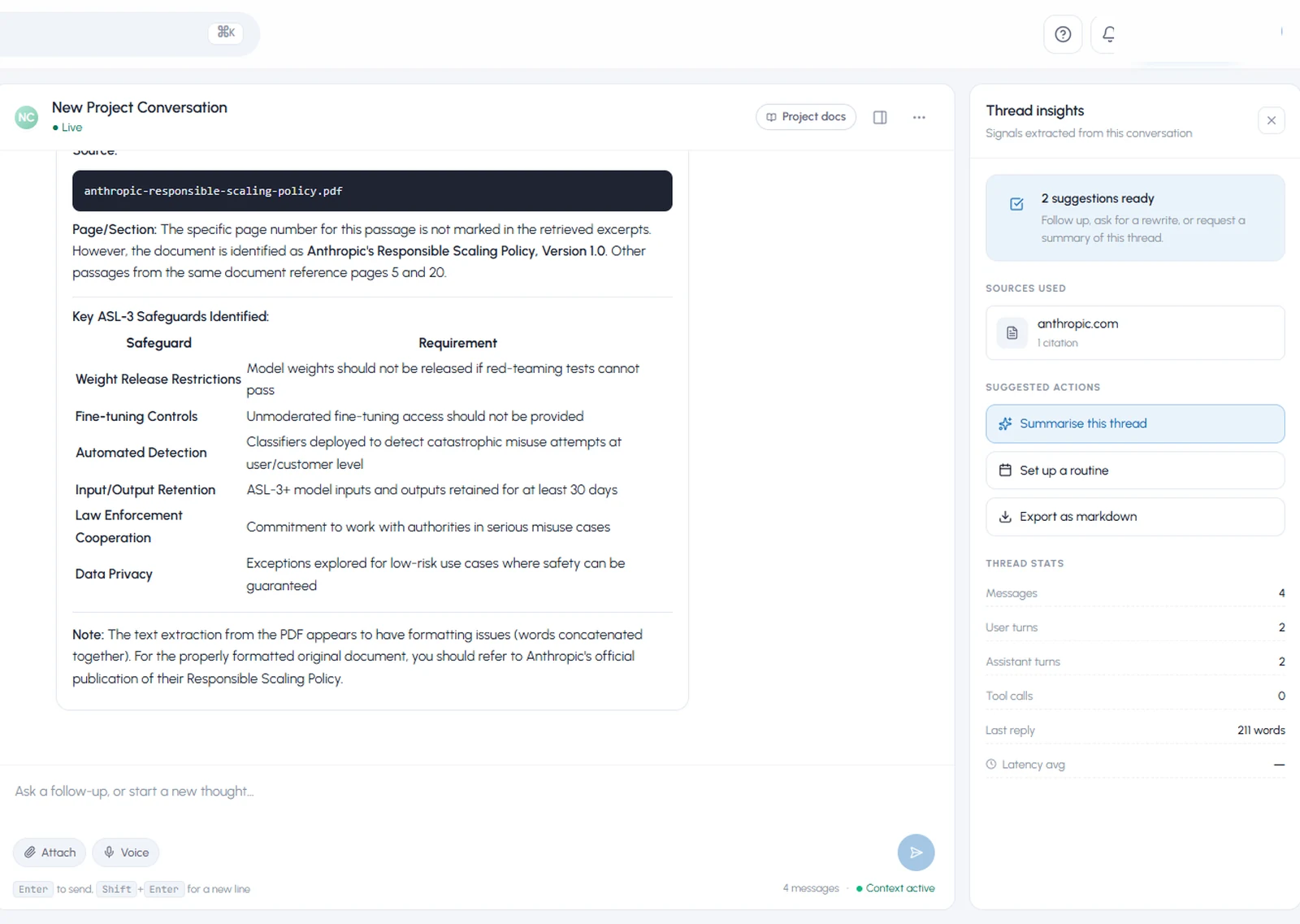This screenshot has height=924, width=1300.
Task: Open the help question-mark icon
Action: point(1063,34)
